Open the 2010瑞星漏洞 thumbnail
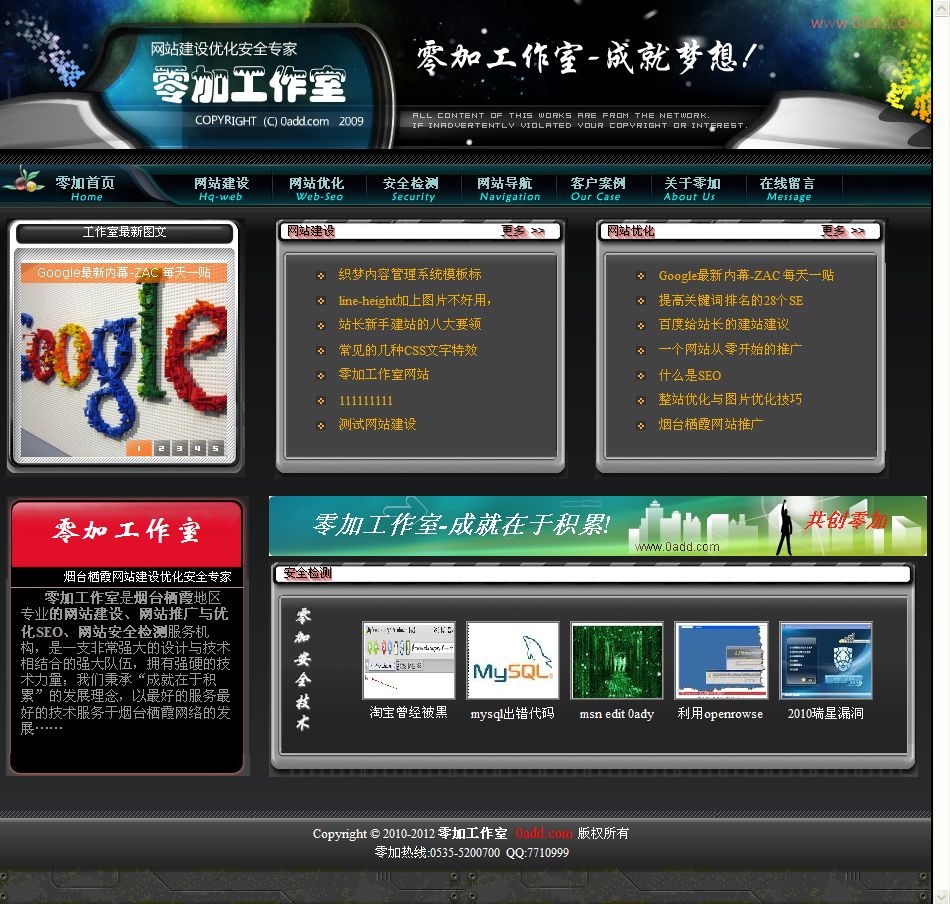This screenshot has width=950, height=904. click(825, 660)
